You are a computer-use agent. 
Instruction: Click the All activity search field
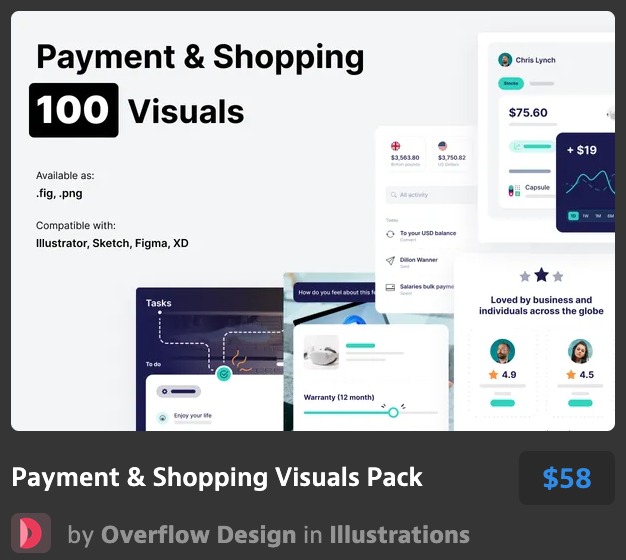[x=430, y=195]
